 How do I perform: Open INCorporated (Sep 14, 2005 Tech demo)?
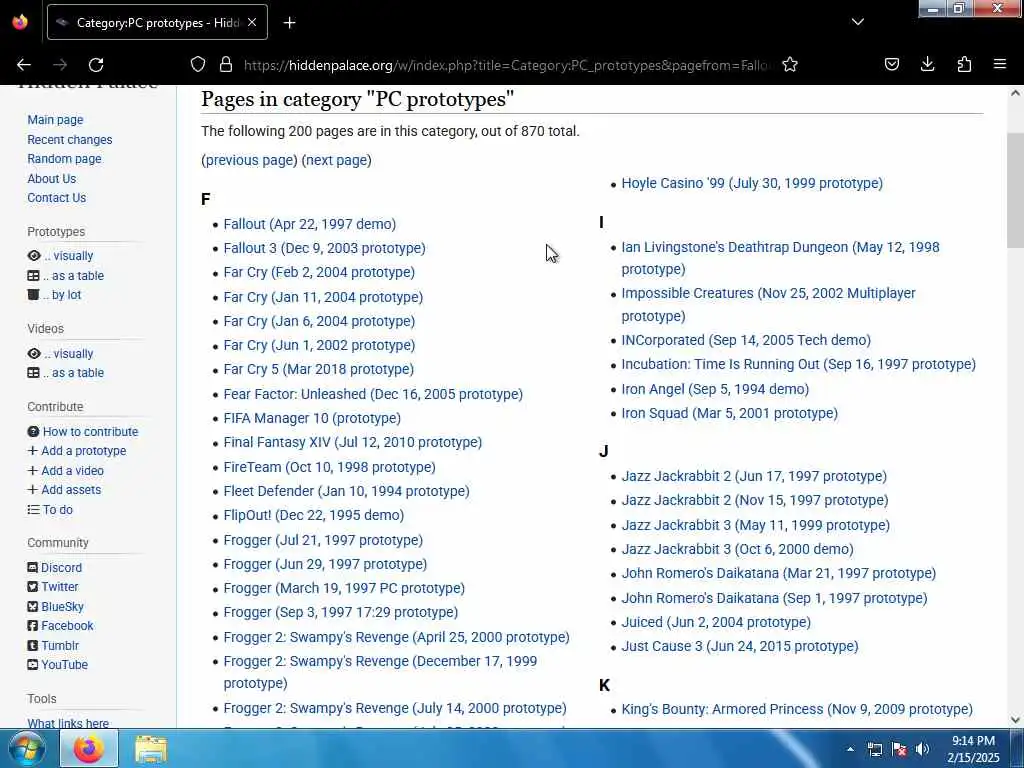[x=746, y=340]
